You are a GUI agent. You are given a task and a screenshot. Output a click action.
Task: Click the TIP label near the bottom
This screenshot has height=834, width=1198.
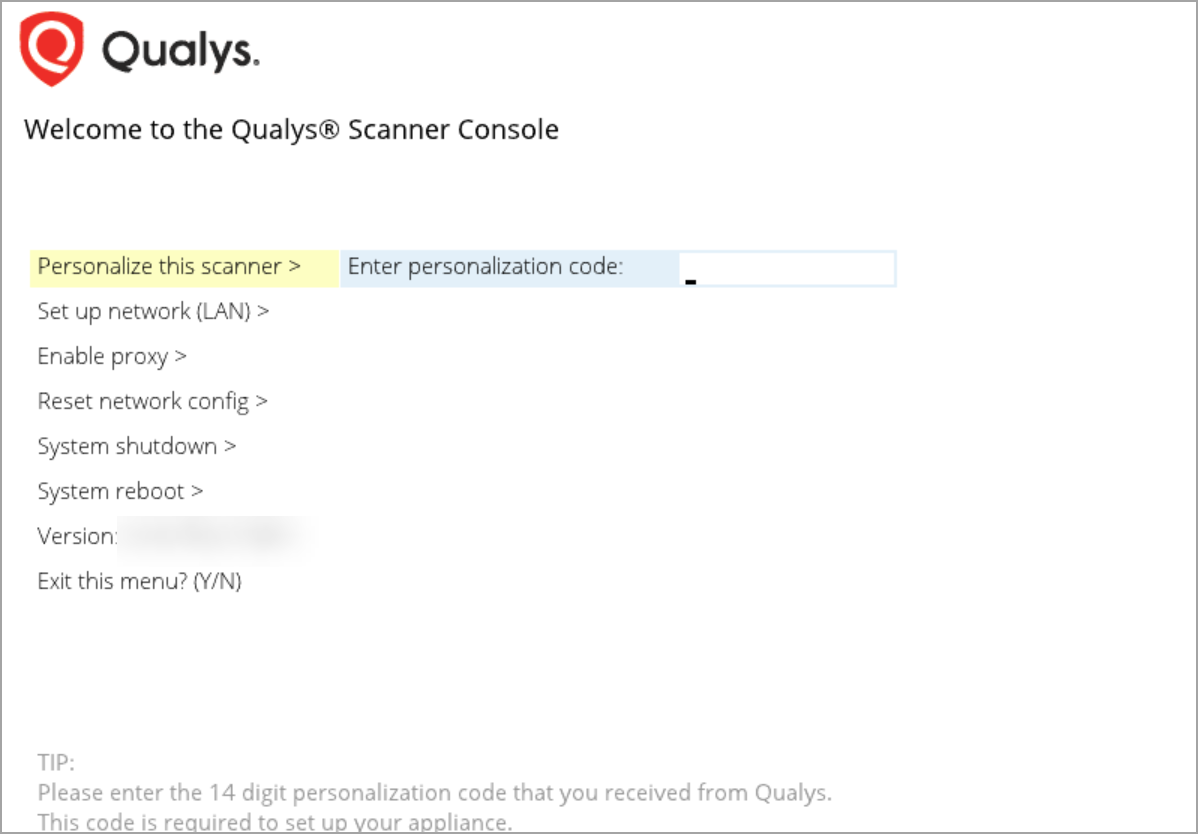[55, 763]
